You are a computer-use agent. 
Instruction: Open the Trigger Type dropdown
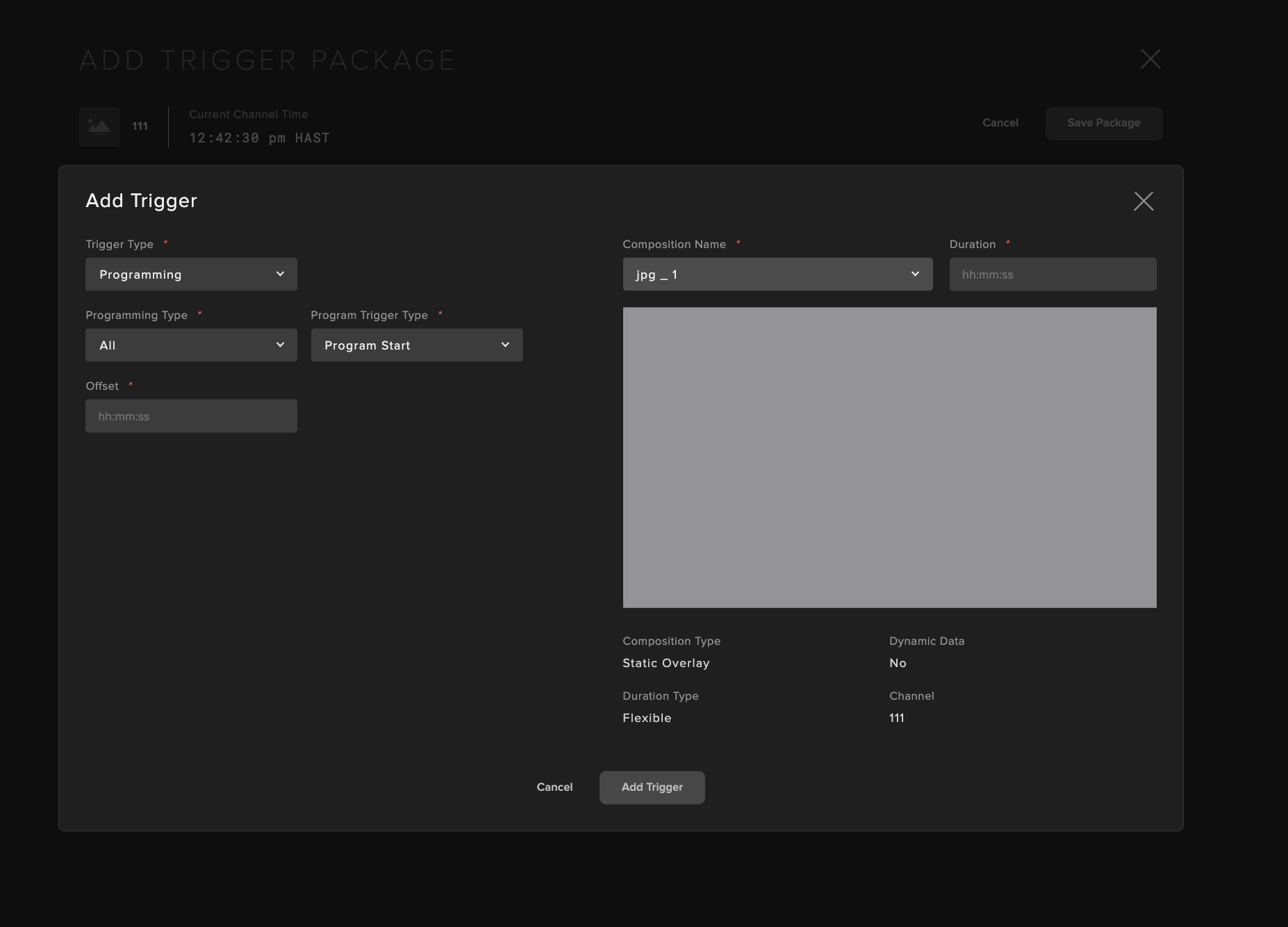click(x=191, y=274)
